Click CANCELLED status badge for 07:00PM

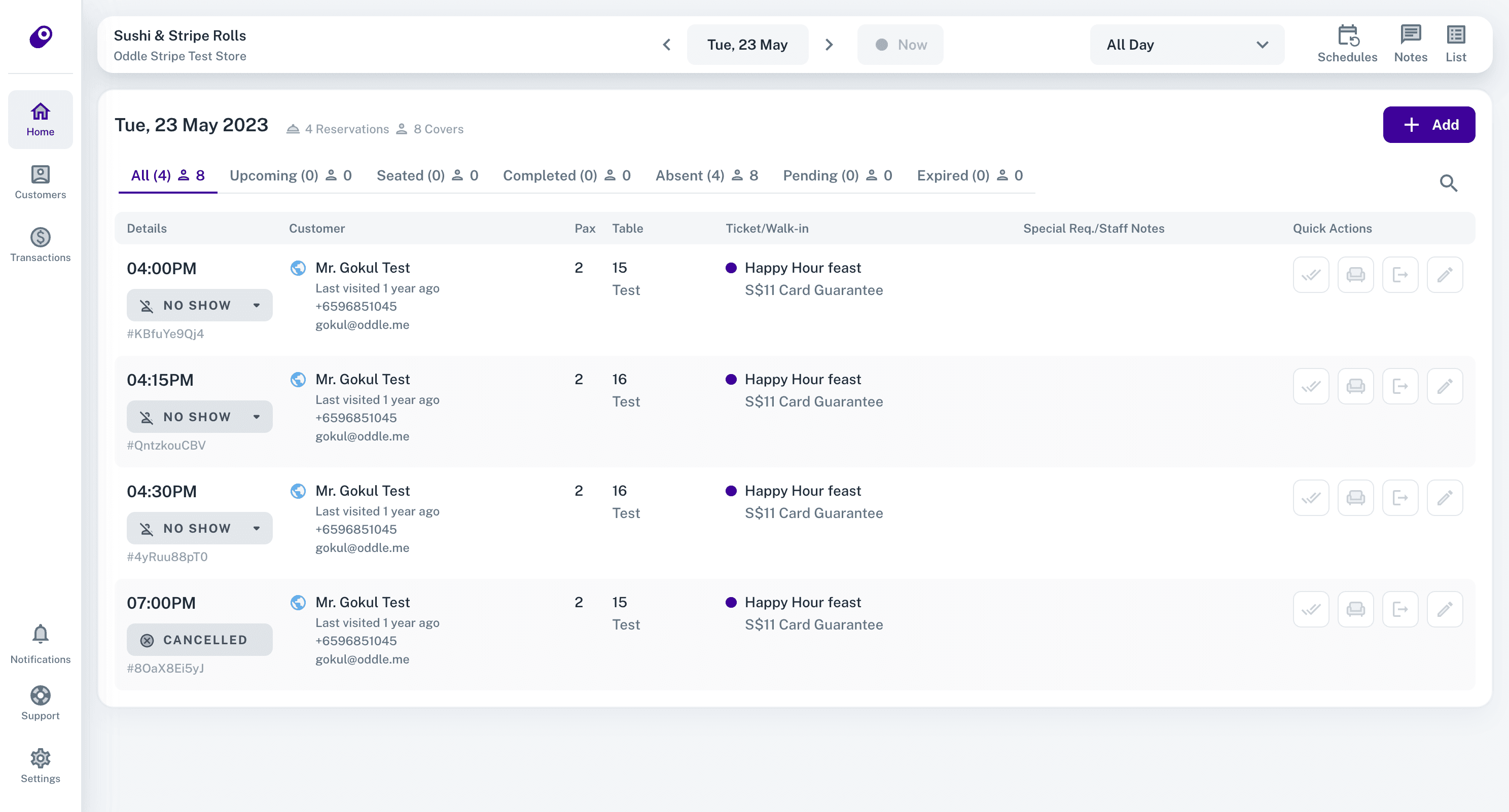[x=199, y=639]
